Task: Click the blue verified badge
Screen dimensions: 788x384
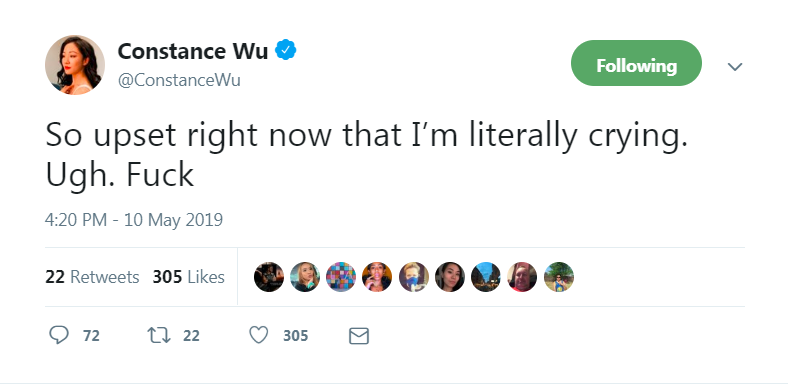Action: (285, 50)
